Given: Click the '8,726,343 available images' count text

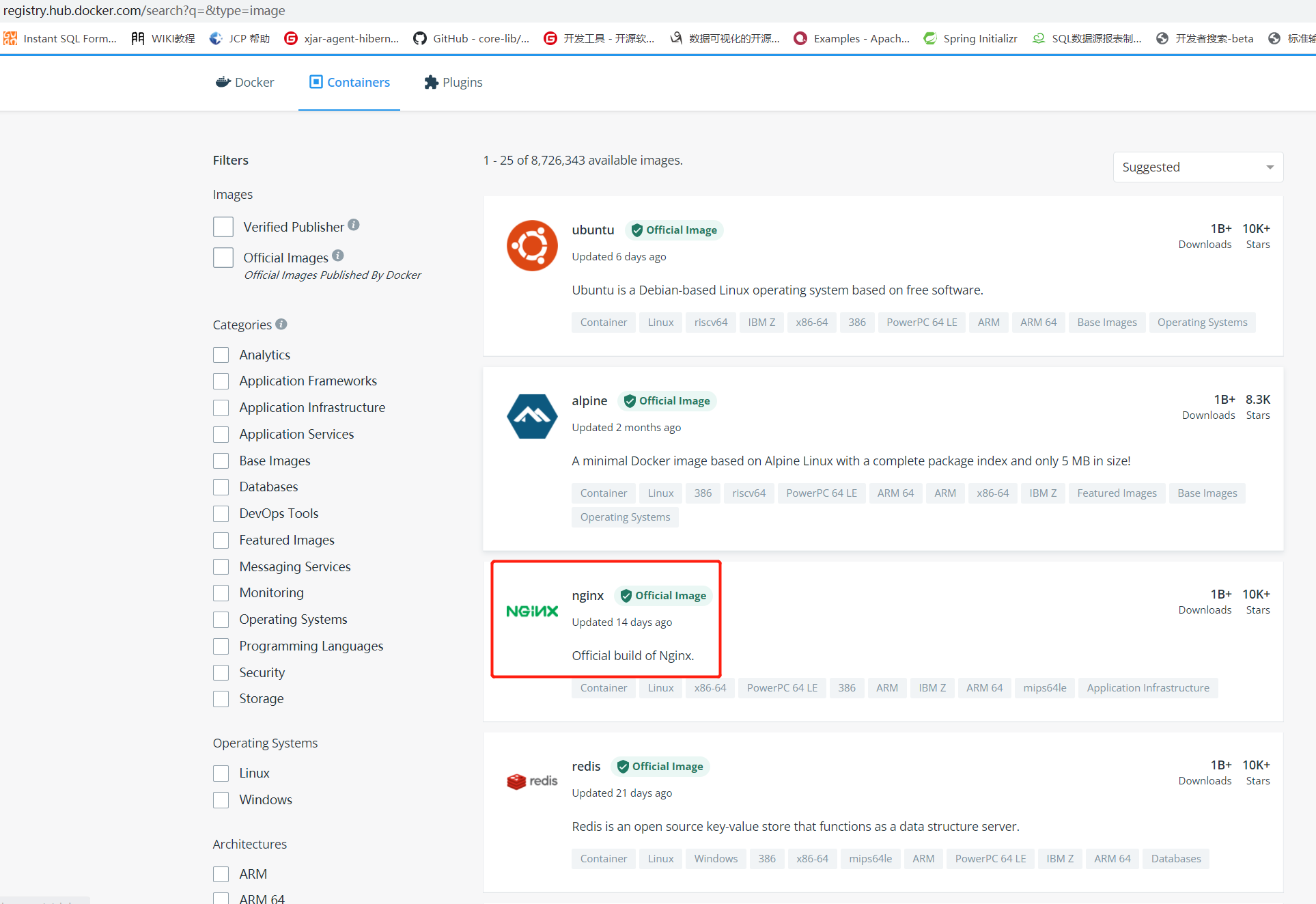Looking at the screenshot, I should (607, 160).
